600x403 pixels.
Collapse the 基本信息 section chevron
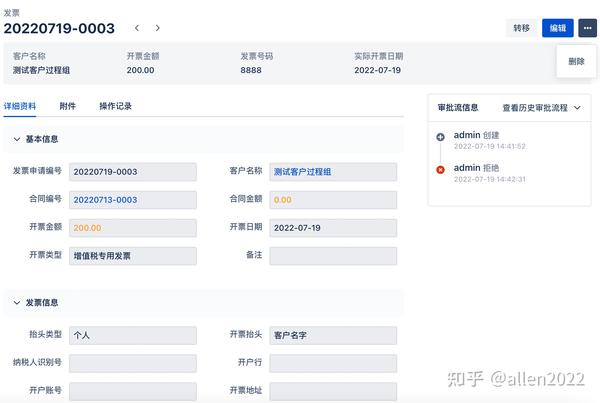click(x=16, y=139)
